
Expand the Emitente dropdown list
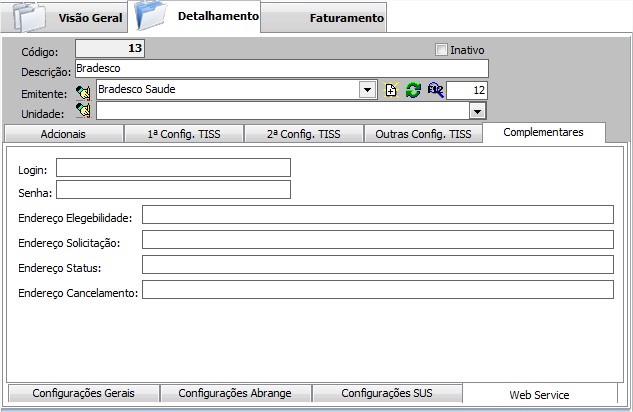(x=366, y=90)
